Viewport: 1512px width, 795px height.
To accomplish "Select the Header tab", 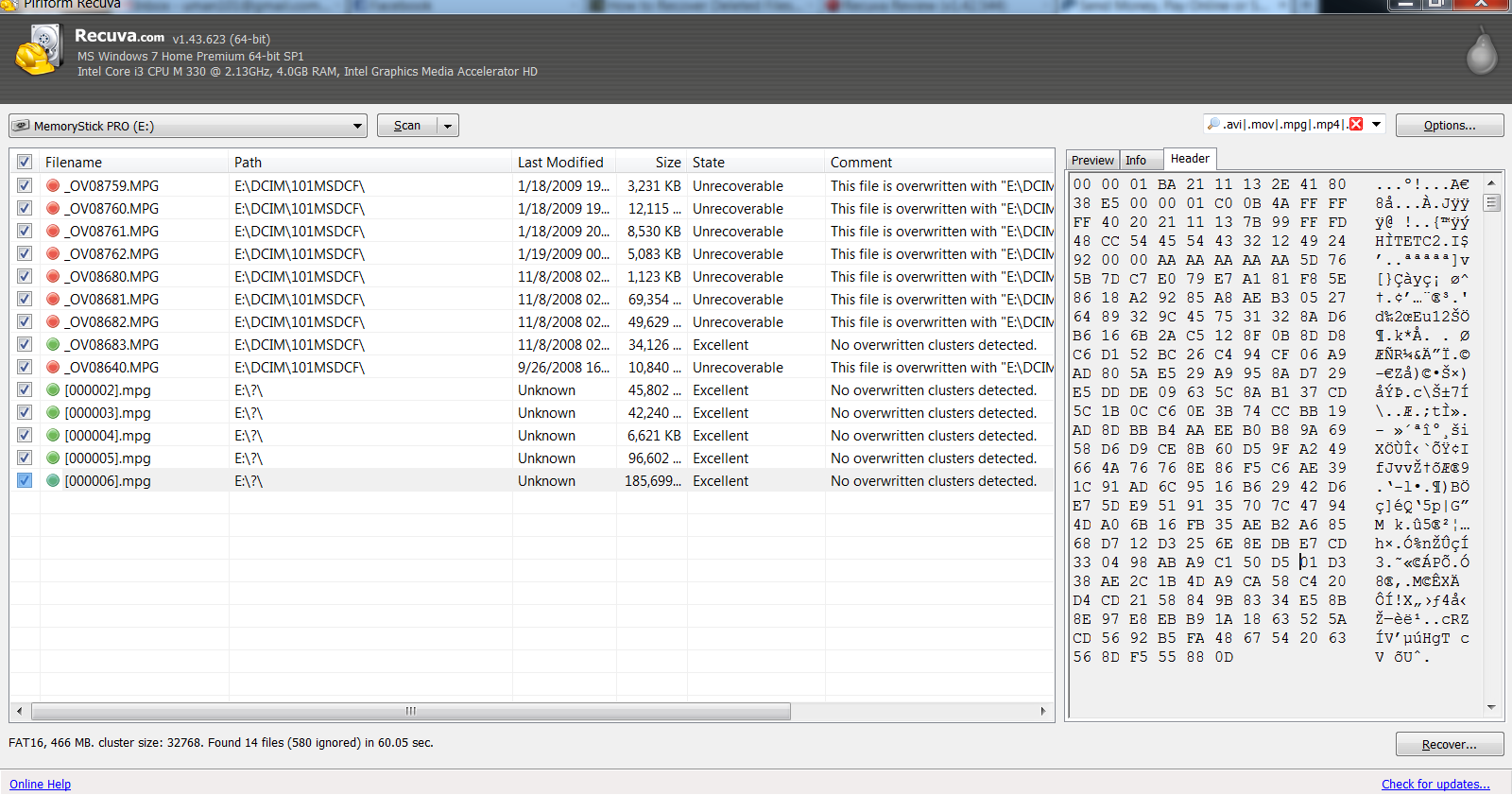I will click(1190, 159).
